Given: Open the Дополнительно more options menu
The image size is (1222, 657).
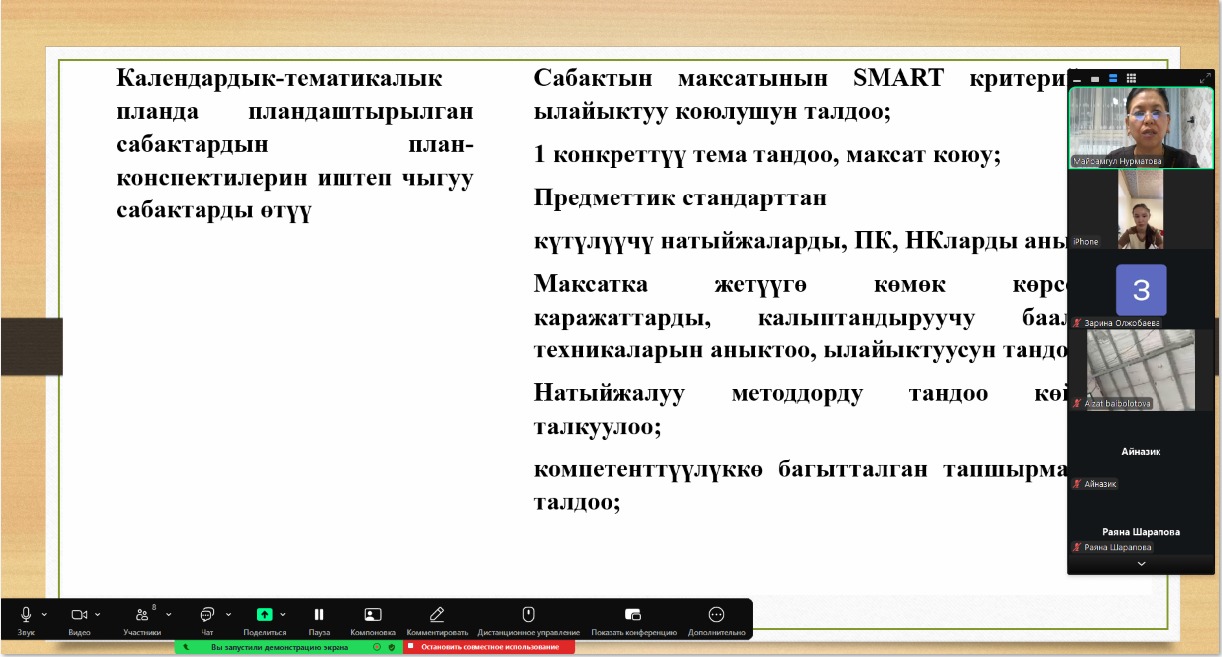Looking at the screenshot, I should (x=716, y=615).
